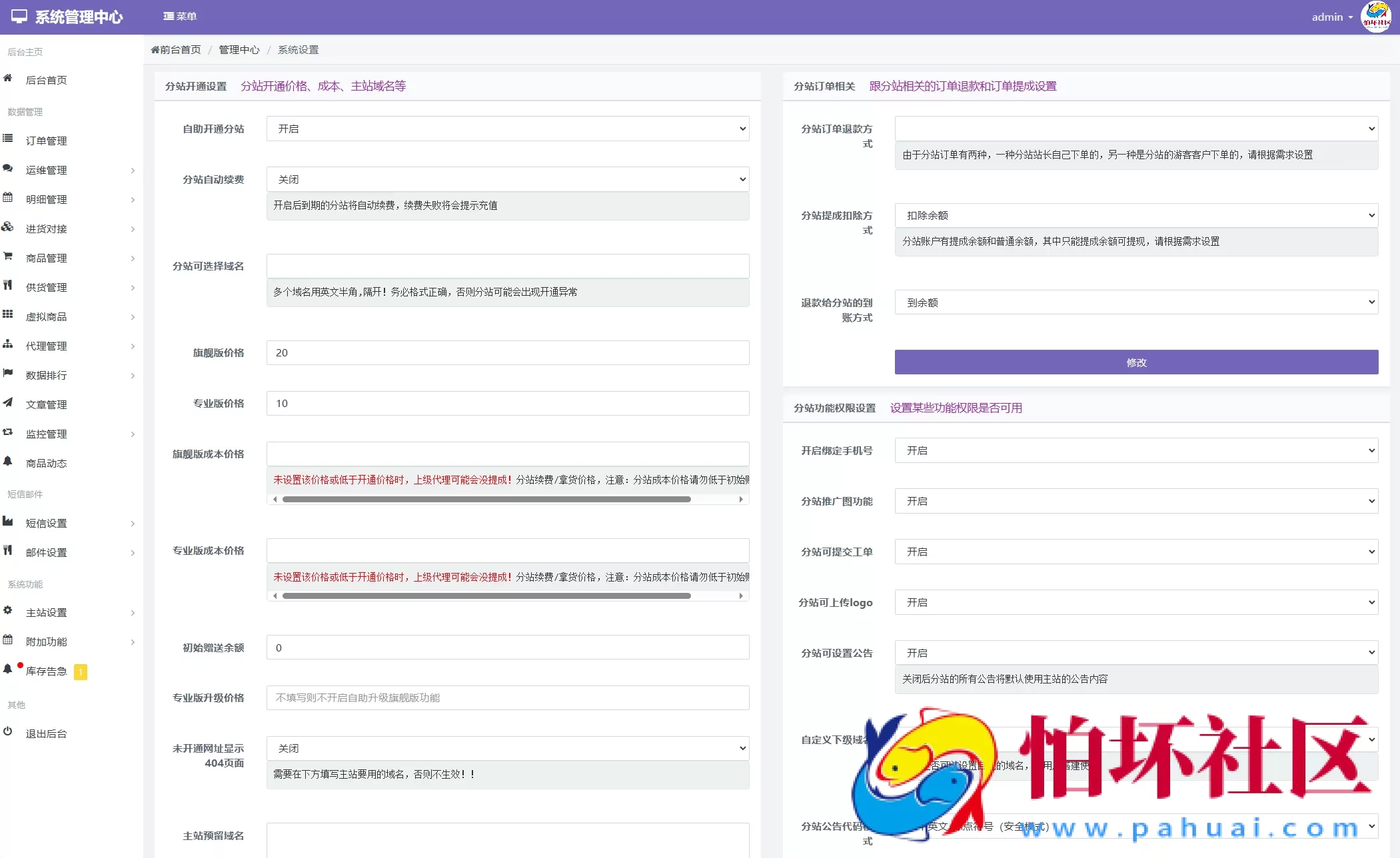The width and height of the screenshot is (1400, 858).
Task: Click the shopping cart icon for 商品管理
Action: pos(8,256)
